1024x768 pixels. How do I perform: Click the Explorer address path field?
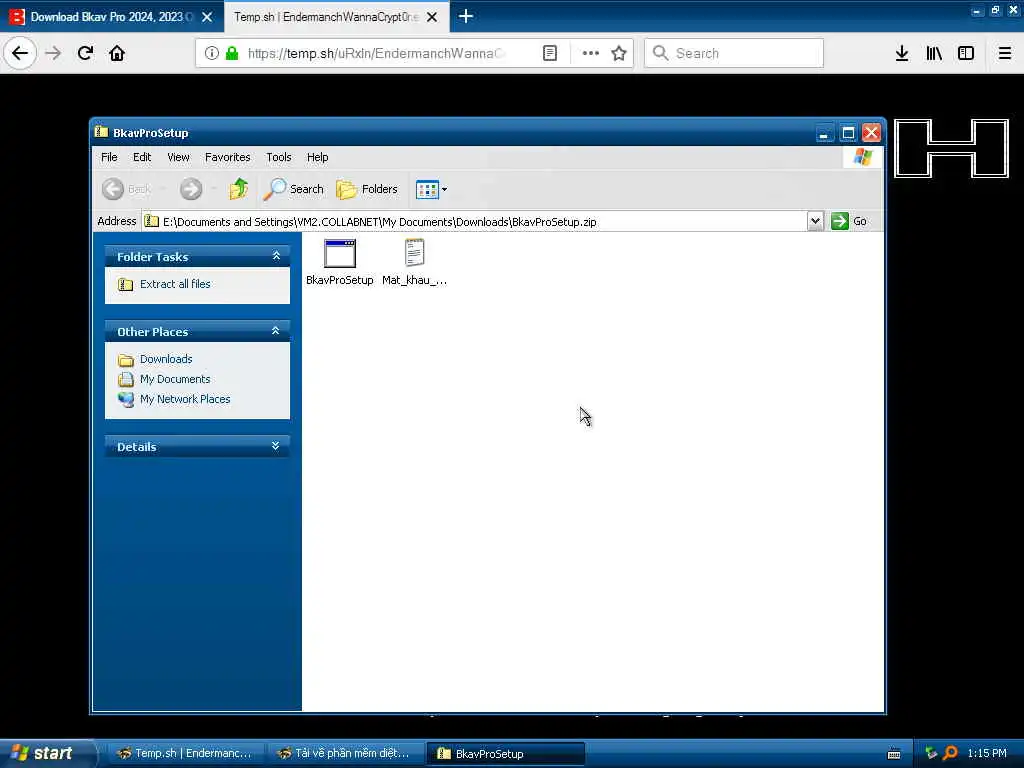pos(475,221)
